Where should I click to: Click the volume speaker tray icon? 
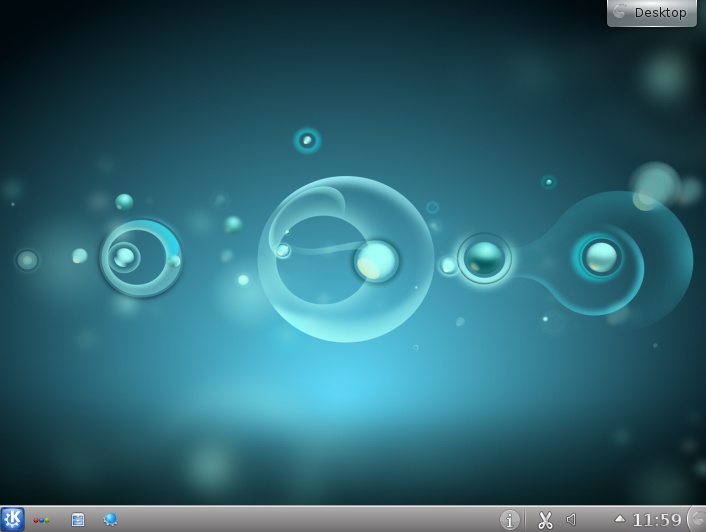(x=571, y=520)
